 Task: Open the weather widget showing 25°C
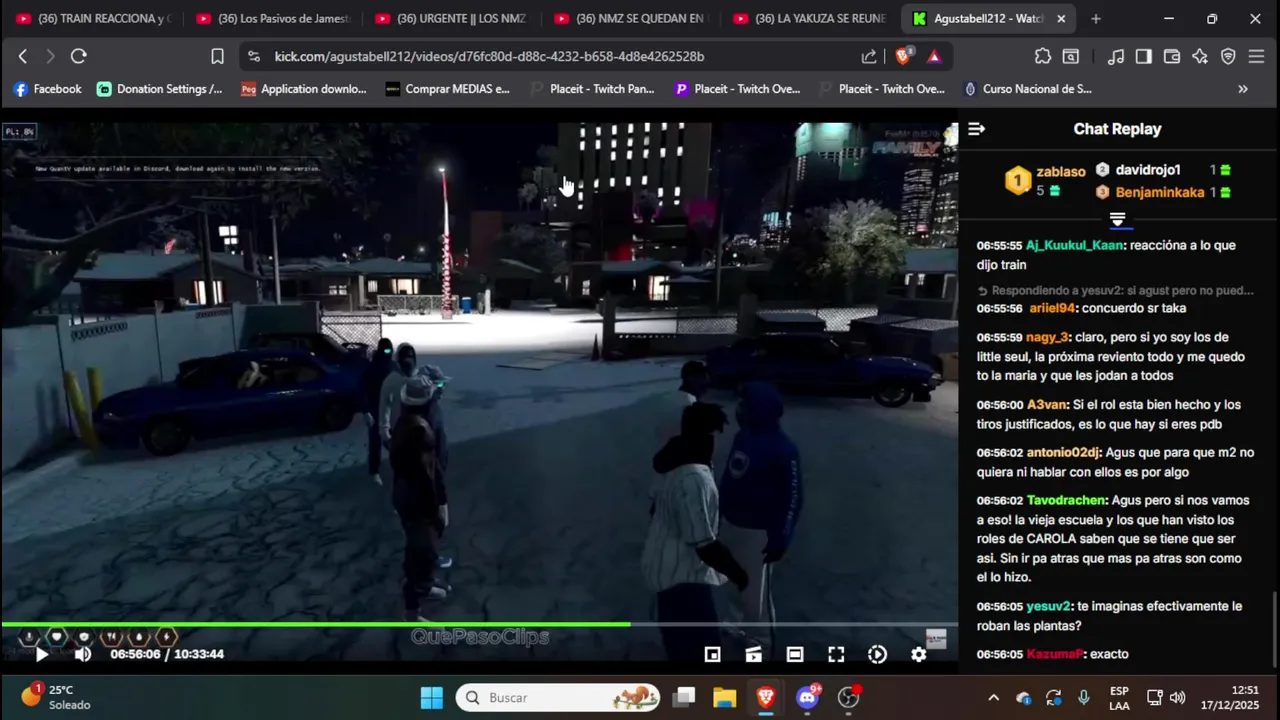(56, 698)
